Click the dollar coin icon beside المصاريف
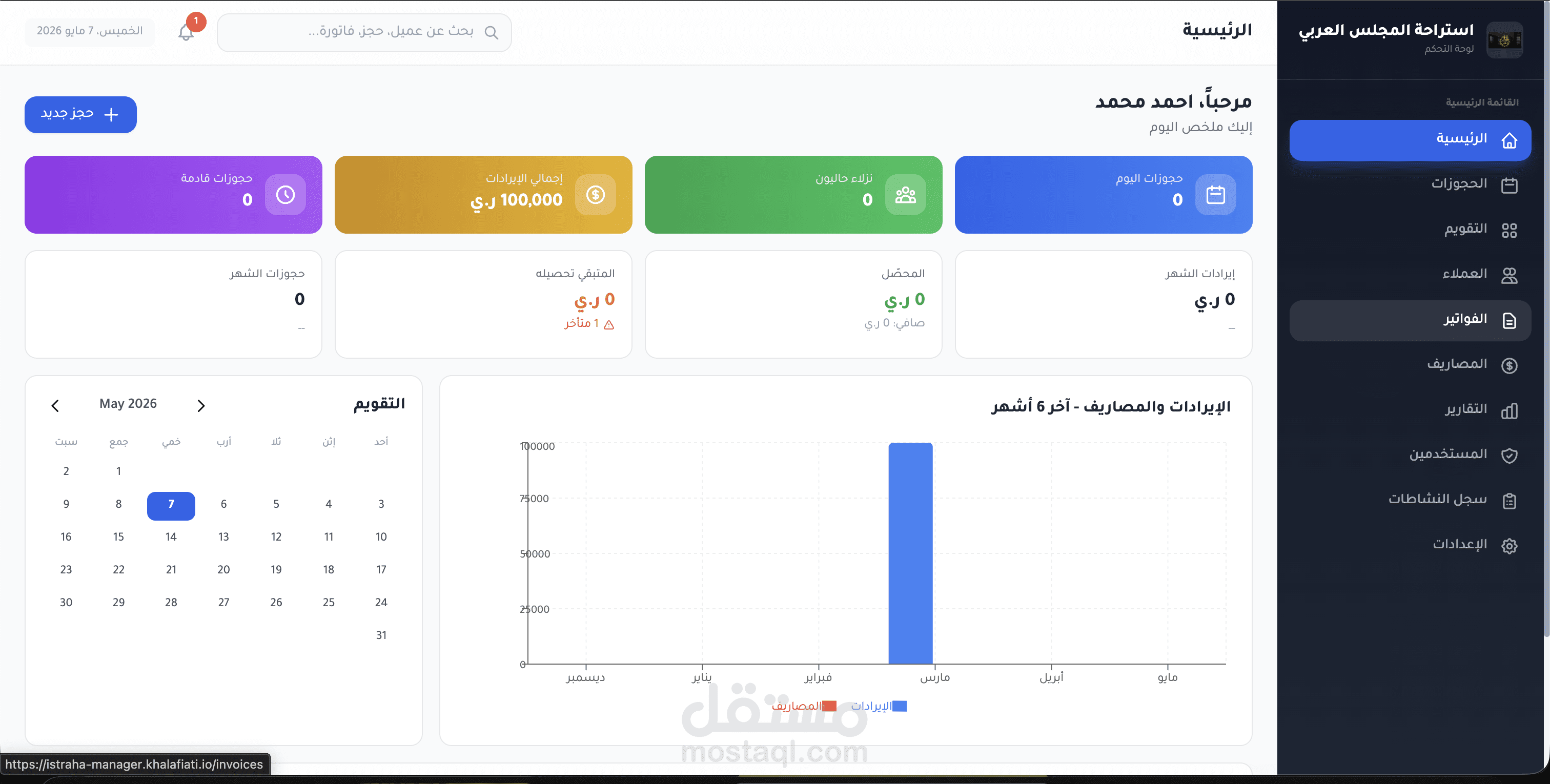The height and width of the screenshot is (784, 1550). point(1508,366)
